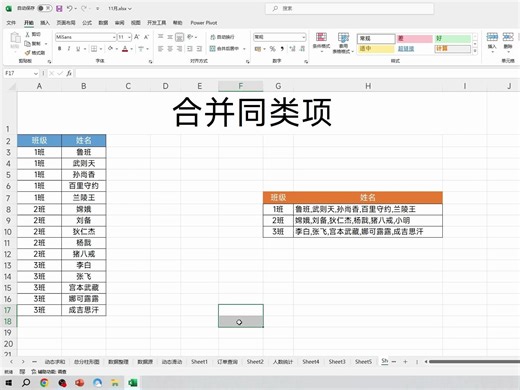
Task: Toggle Top Align icon
Action: 161,37
